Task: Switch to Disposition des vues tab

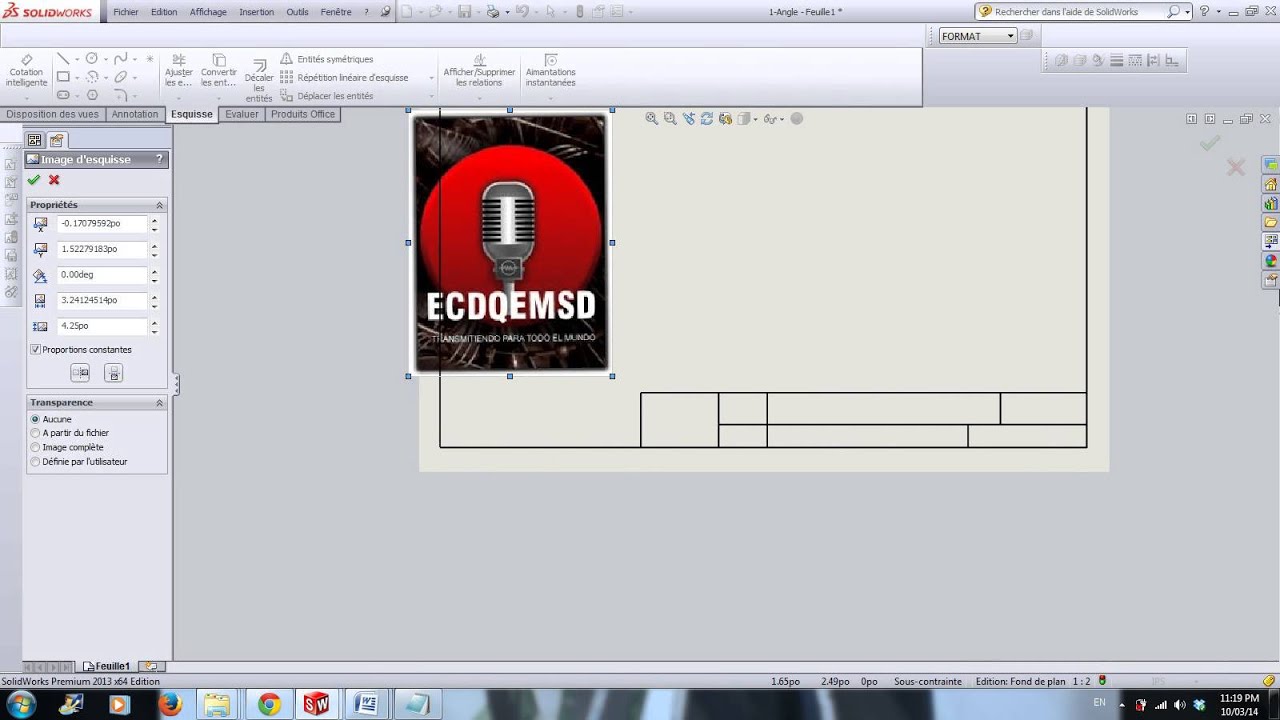Action: [x=53, y=114]
